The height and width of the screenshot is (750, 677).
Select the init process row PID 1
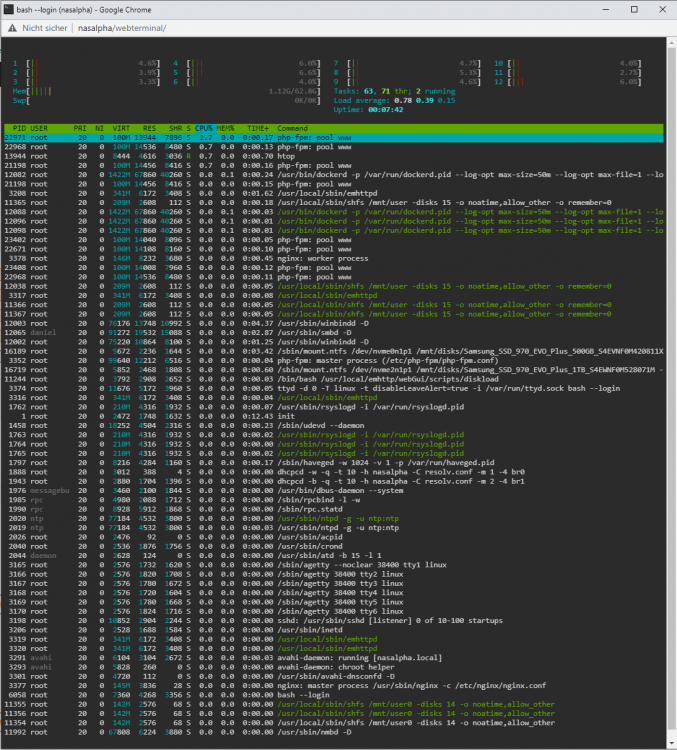point(333,416)
